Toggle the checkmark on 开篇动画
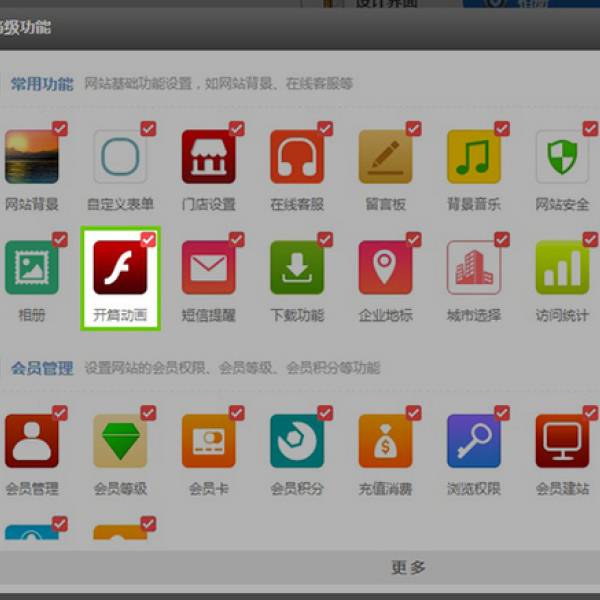This screenshot has width=600, height=600. [x=148, y=240]
